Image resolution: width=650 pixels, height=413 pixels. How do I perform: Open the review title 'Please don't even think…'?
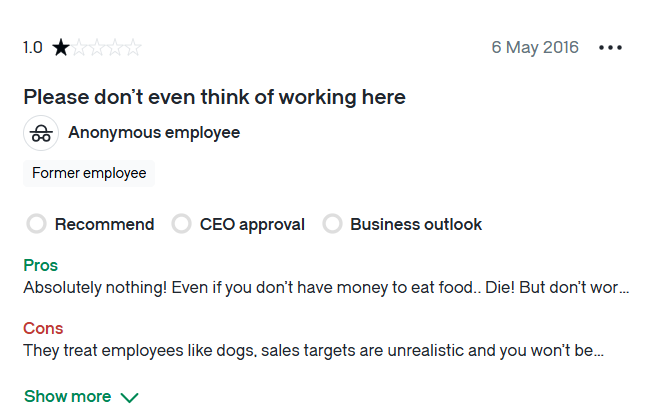point(214,97)
